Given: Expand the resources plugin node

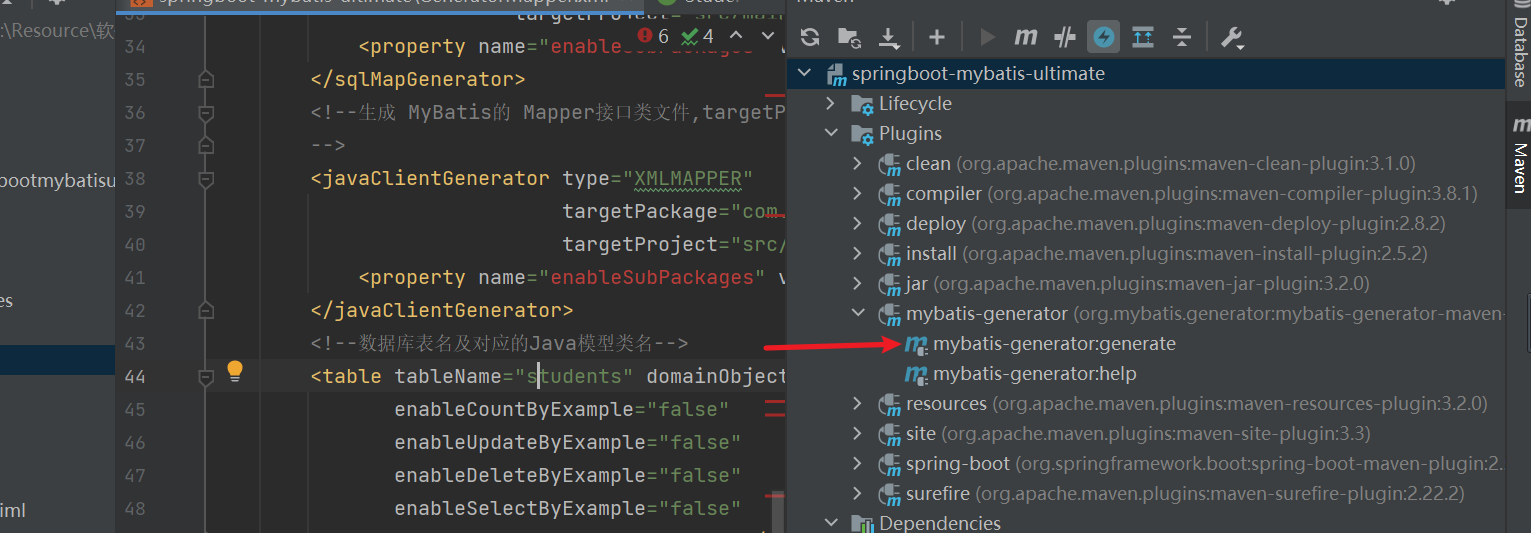Looking at the screenshot, I should tap(858, 404).
